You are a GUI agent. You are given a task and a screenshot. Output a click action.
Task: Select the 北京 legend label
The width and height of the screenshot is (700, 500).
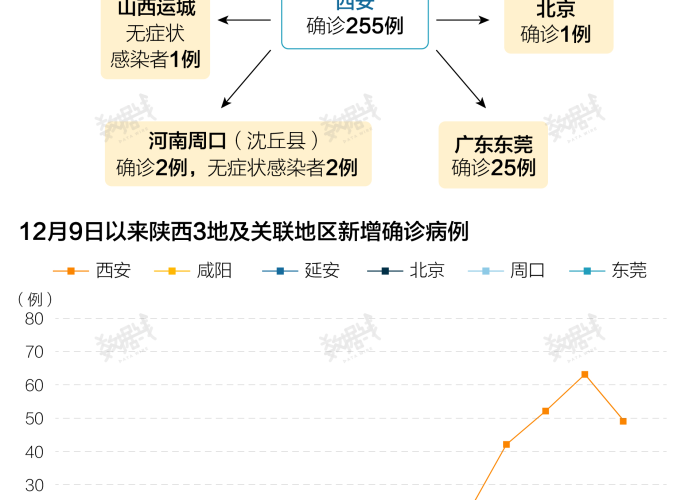(427, 271)
